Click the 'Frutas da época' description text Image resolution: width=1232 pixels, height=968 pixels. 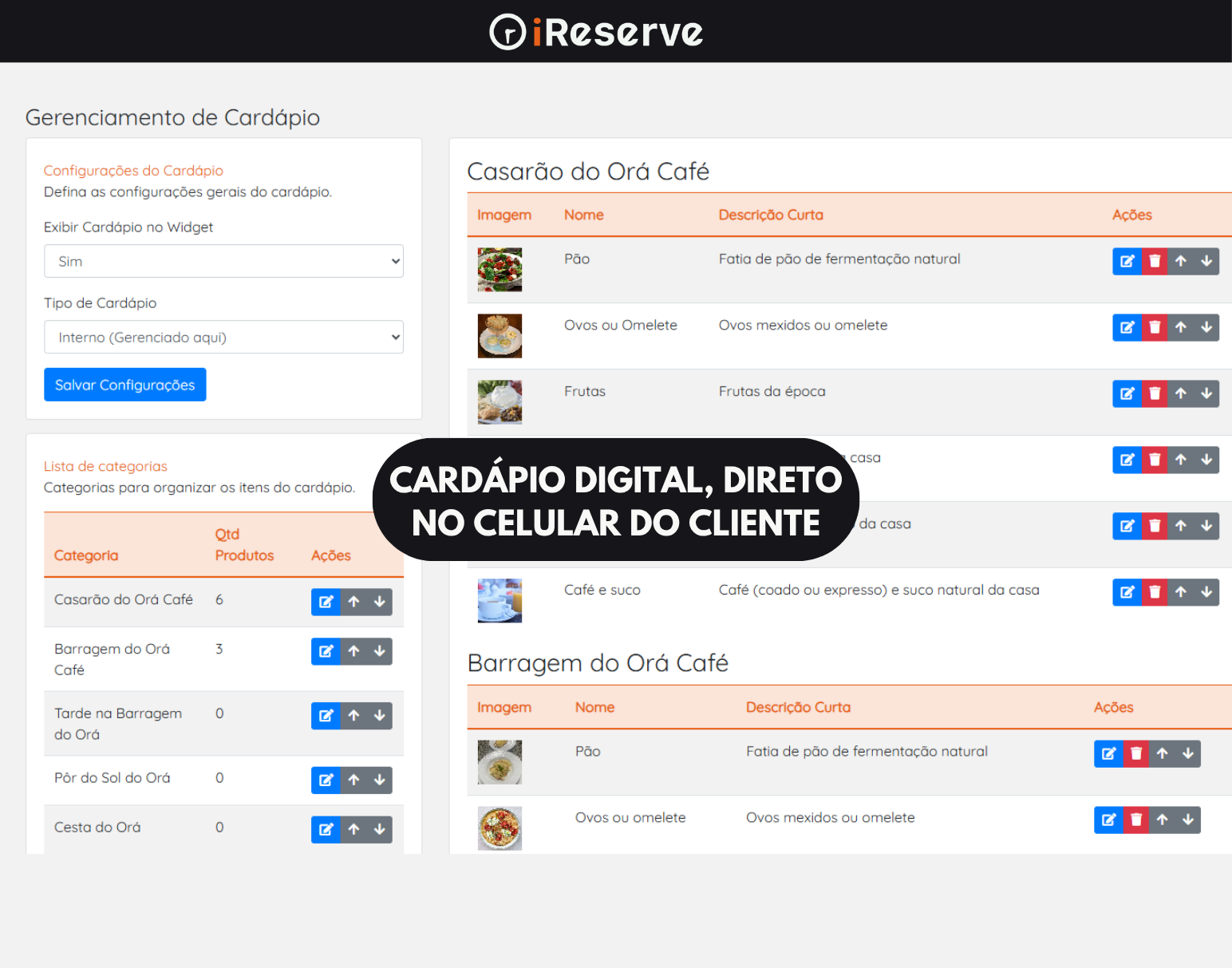coord(772,392)
